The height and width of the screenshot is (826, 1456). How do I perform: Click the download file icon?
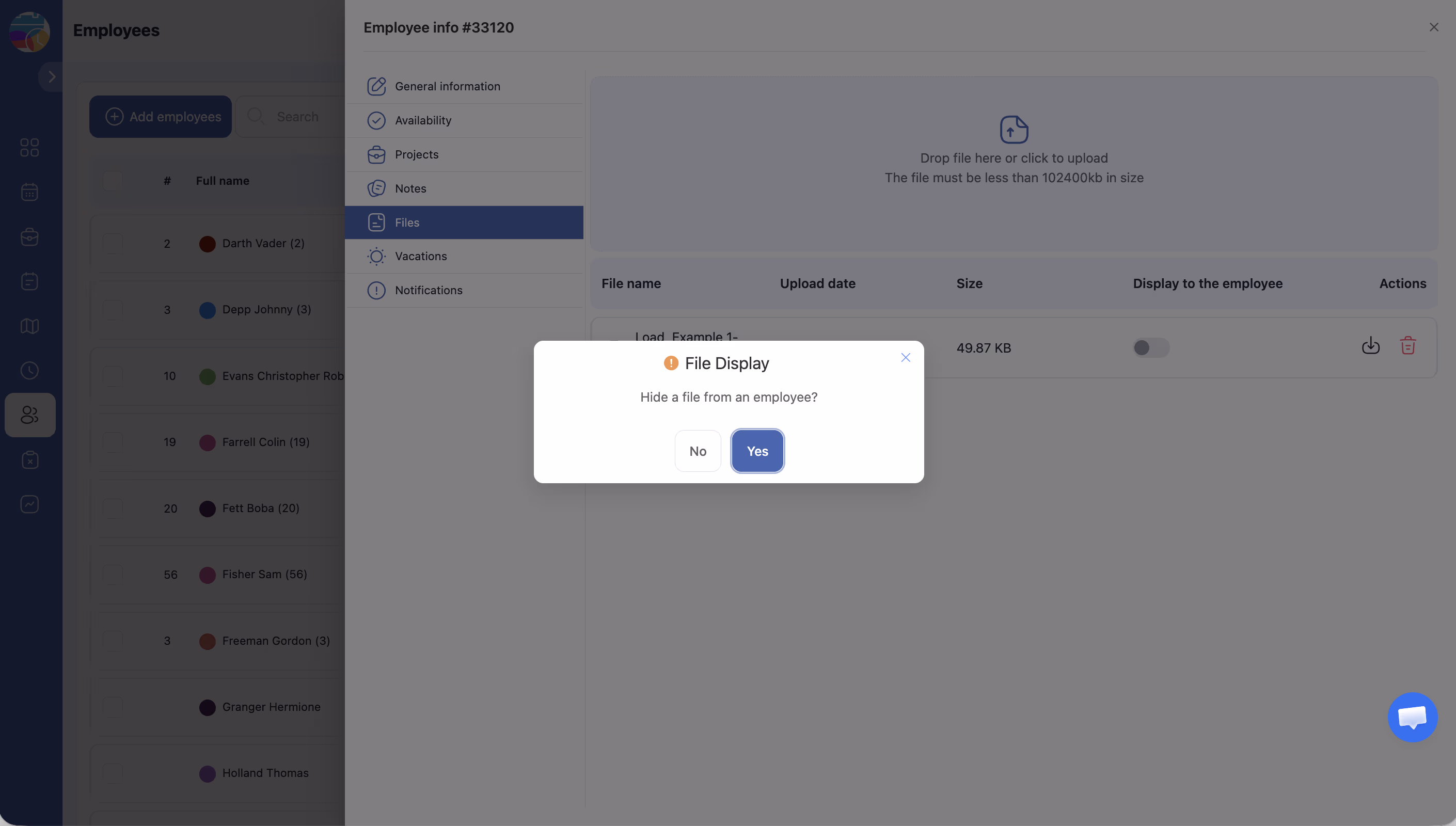1370,345
